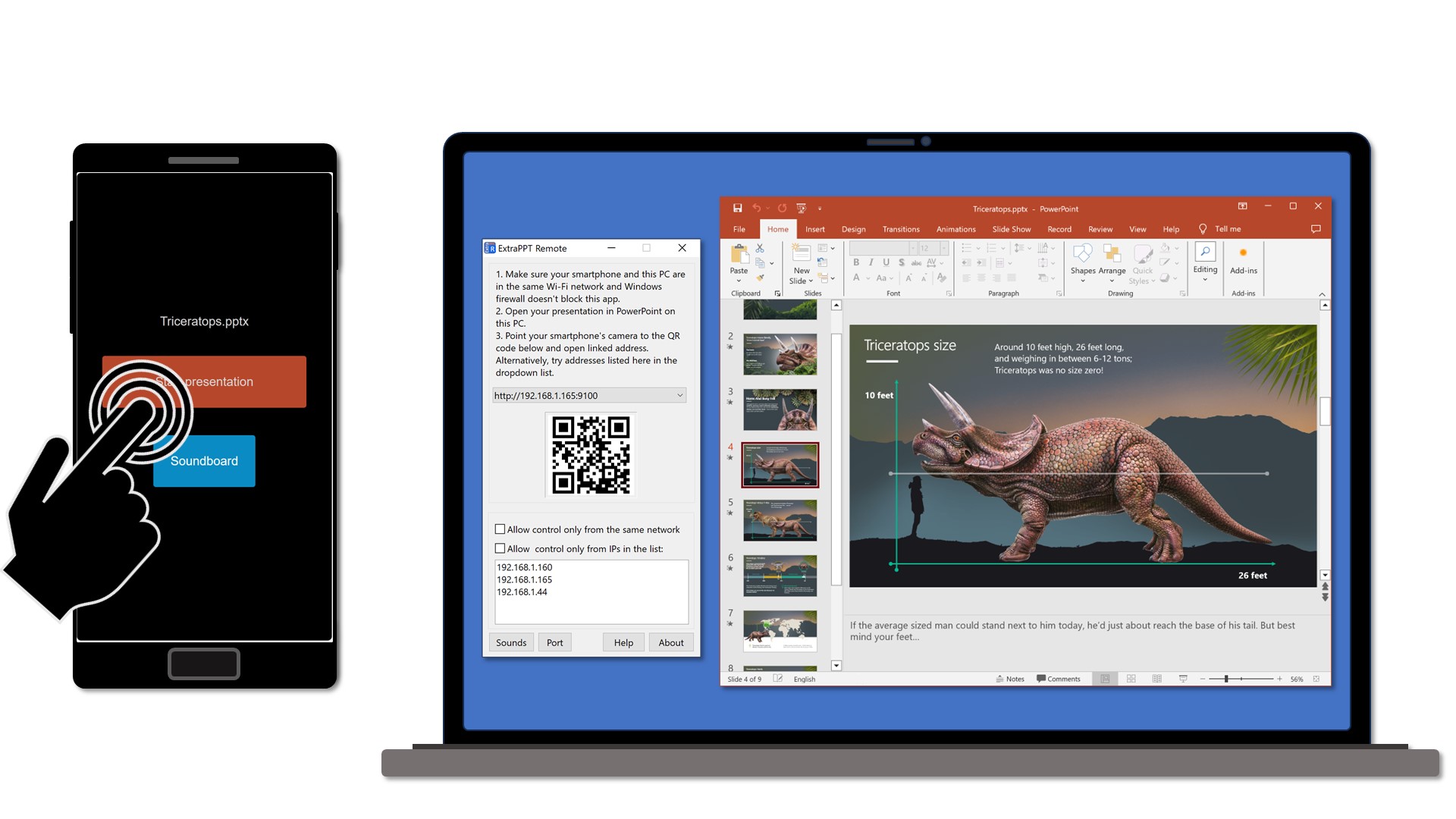Click the Copy icon in Clipboard group
The height and width of the screenshot is (819, 1456).
click(760, 263)
